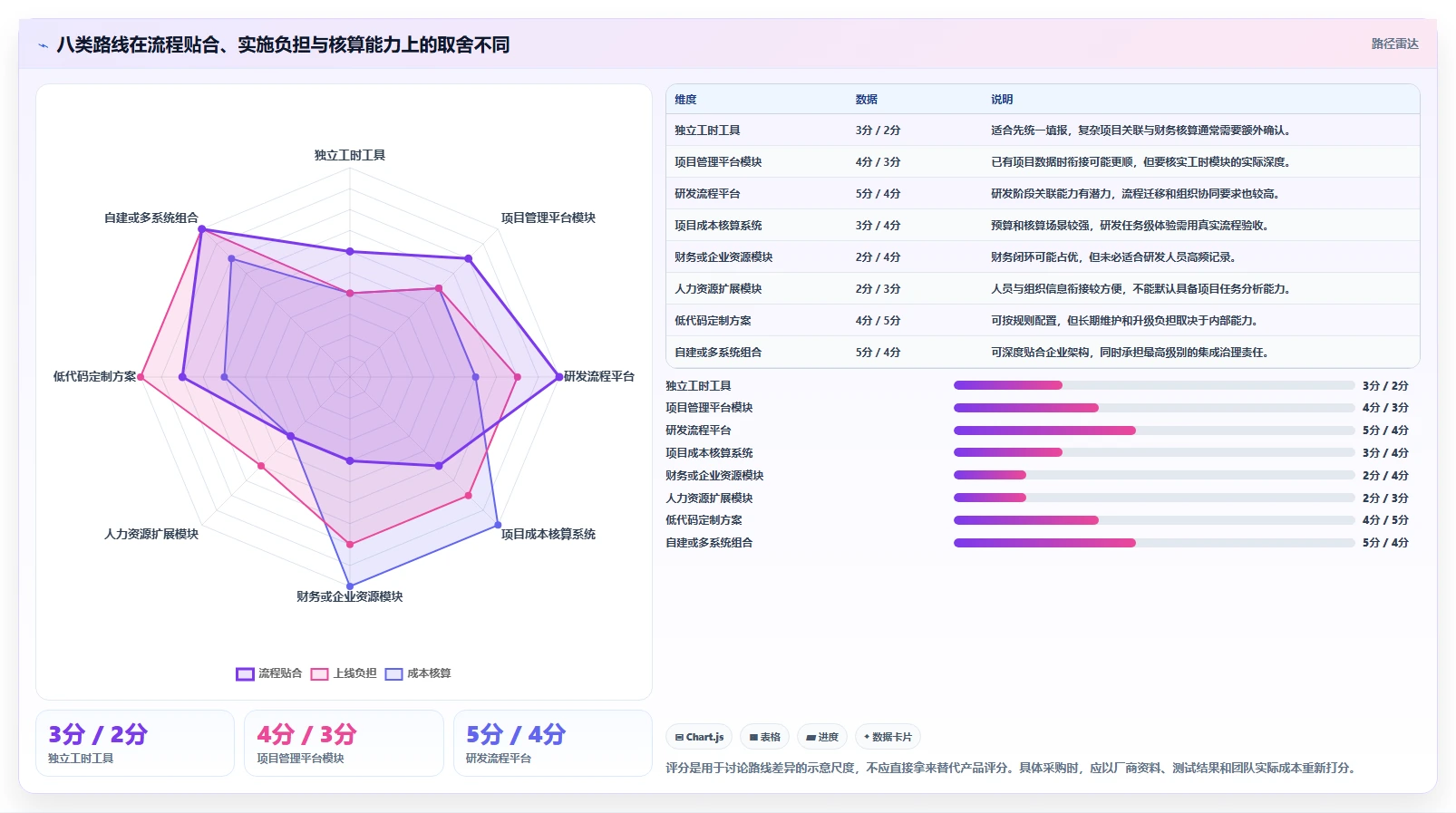Screen dimensions: 1456x813
Task: Click the 进度 chip
Action: point(822,737)
